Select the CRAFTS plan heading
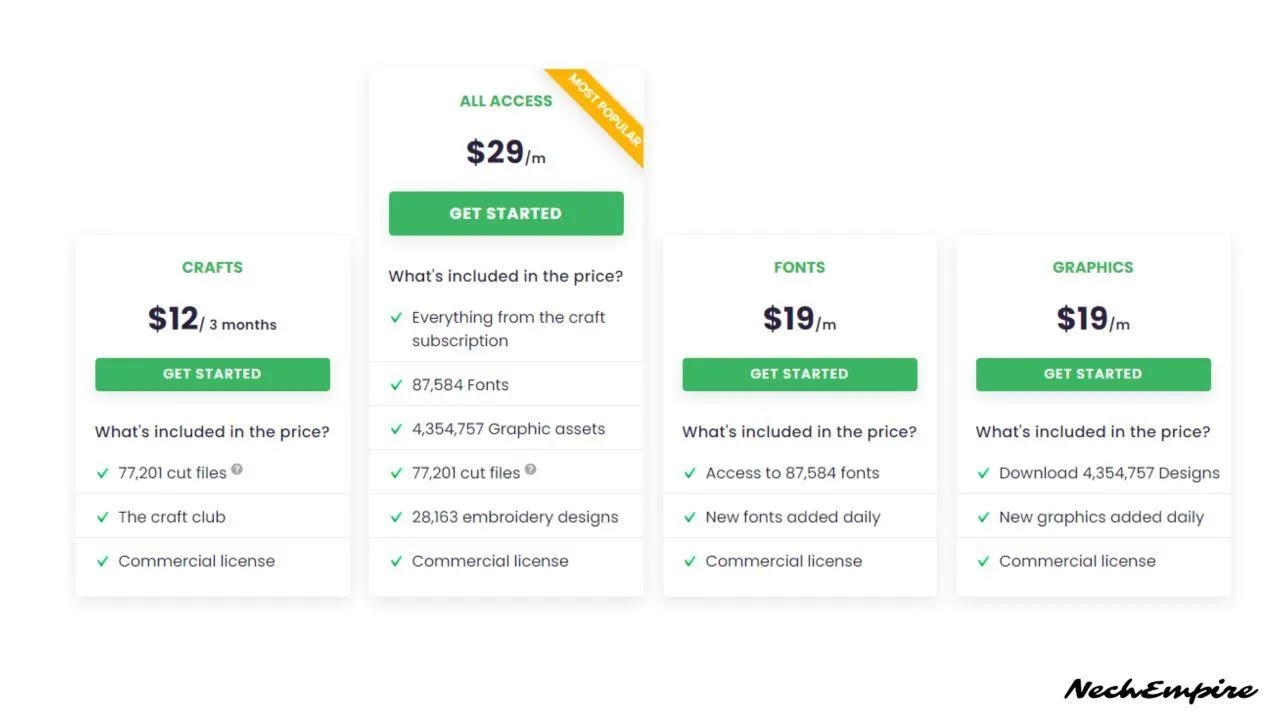Image resolution: width=1280 pixels, height=720 pixels. 212,267
